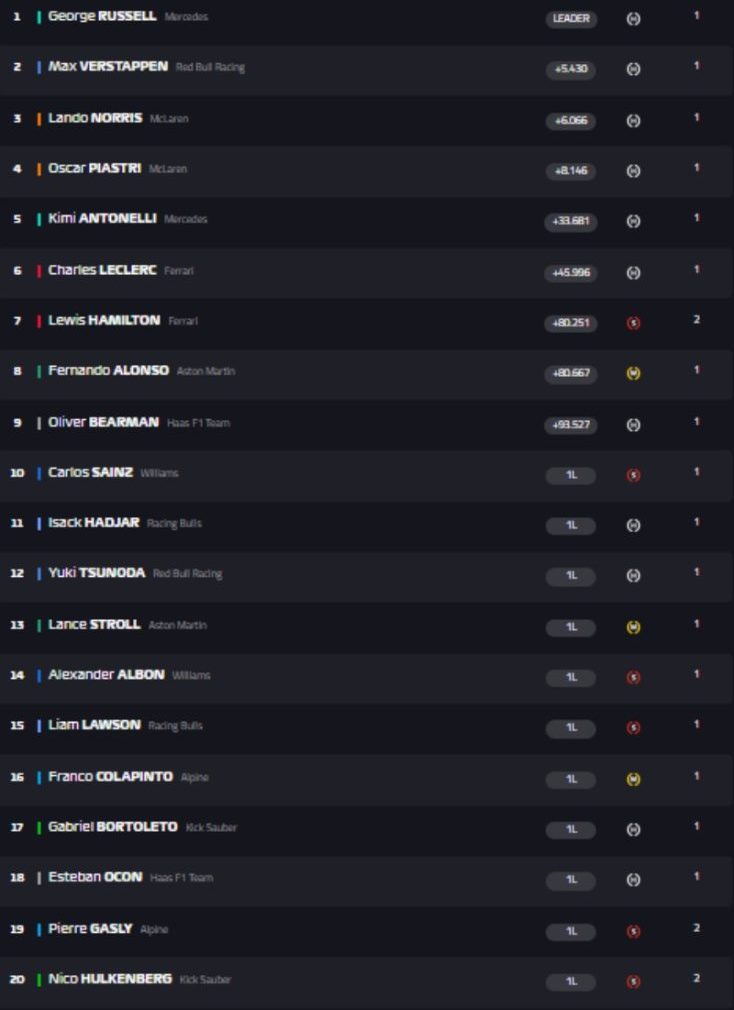
Task: Click Nico Hulkenberg's red tyre icon
Action: click(633, 981)
